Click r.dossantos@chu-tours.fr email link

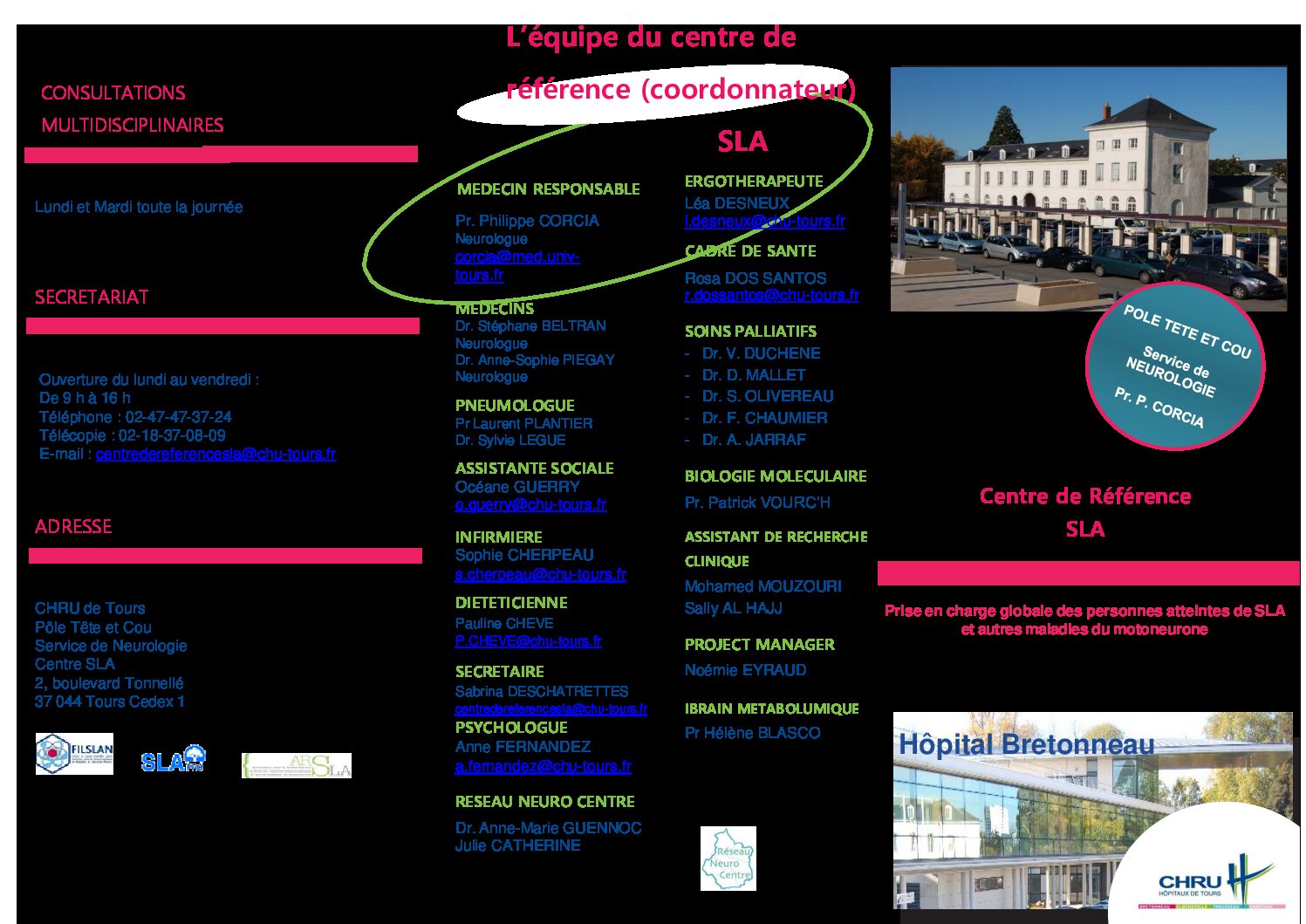coord(771,296)
